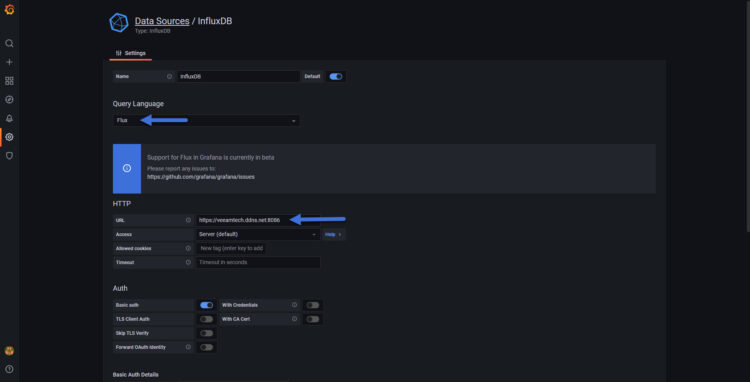This screenshot has height=382, width=750.
Task: Open the Help question mark icon
Action: tap(9, 369)
